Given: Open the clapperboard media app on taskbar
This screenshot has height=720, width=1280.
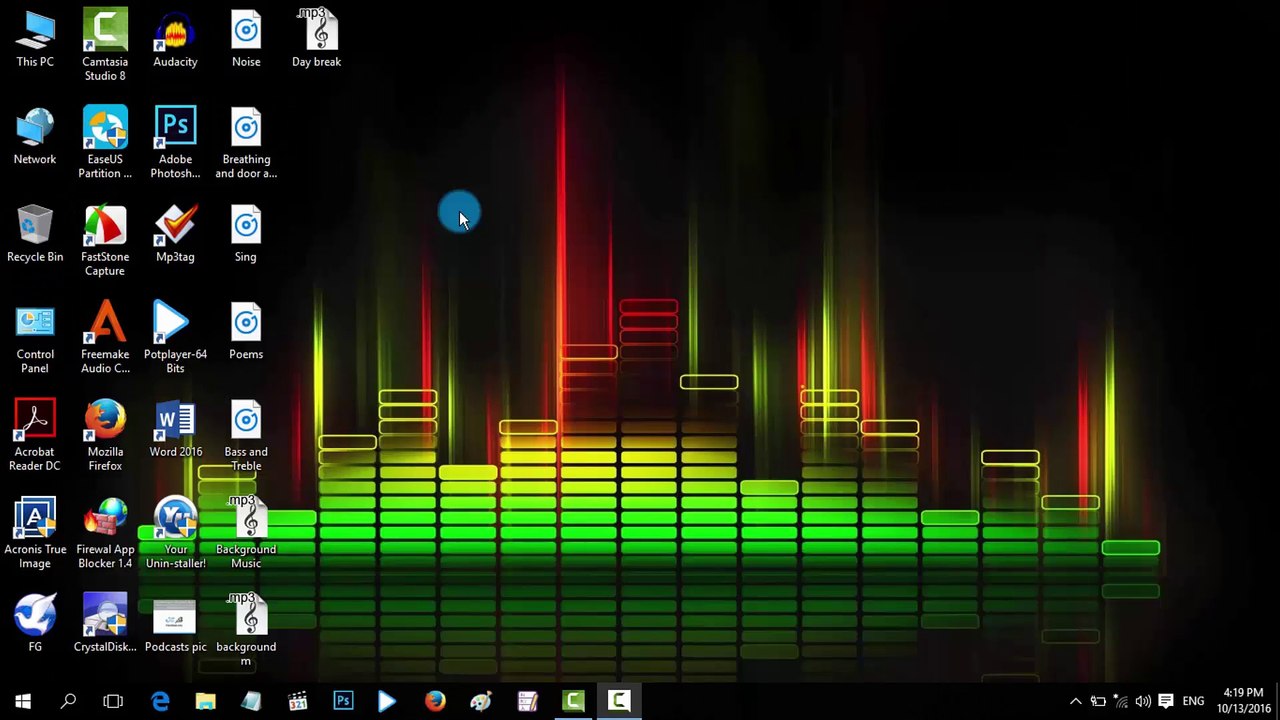Looking at the screenshot, I should click(297, 701).
